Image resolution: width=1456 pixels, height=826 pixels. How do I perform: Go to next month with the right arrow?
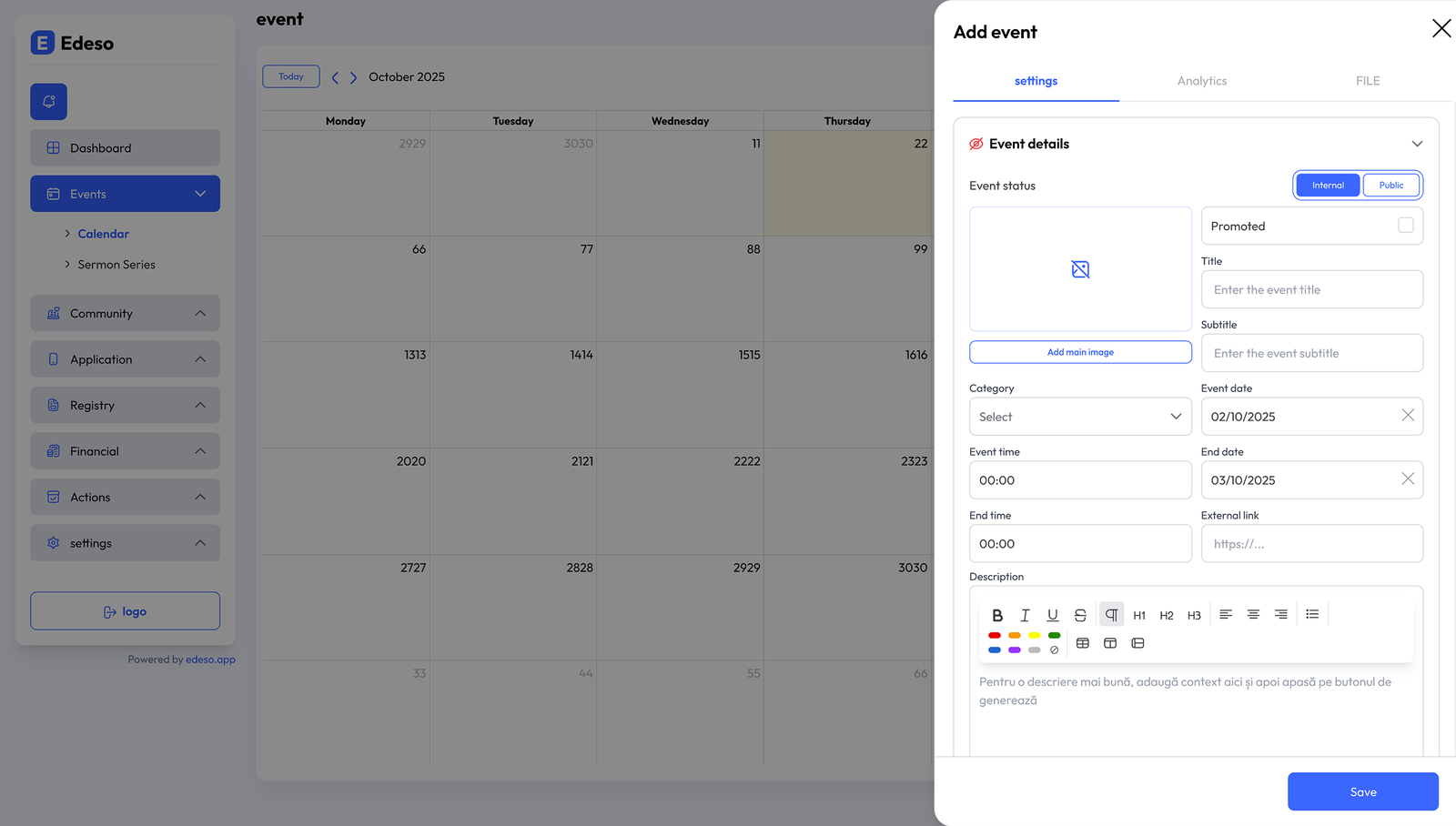tap(353, 77)
